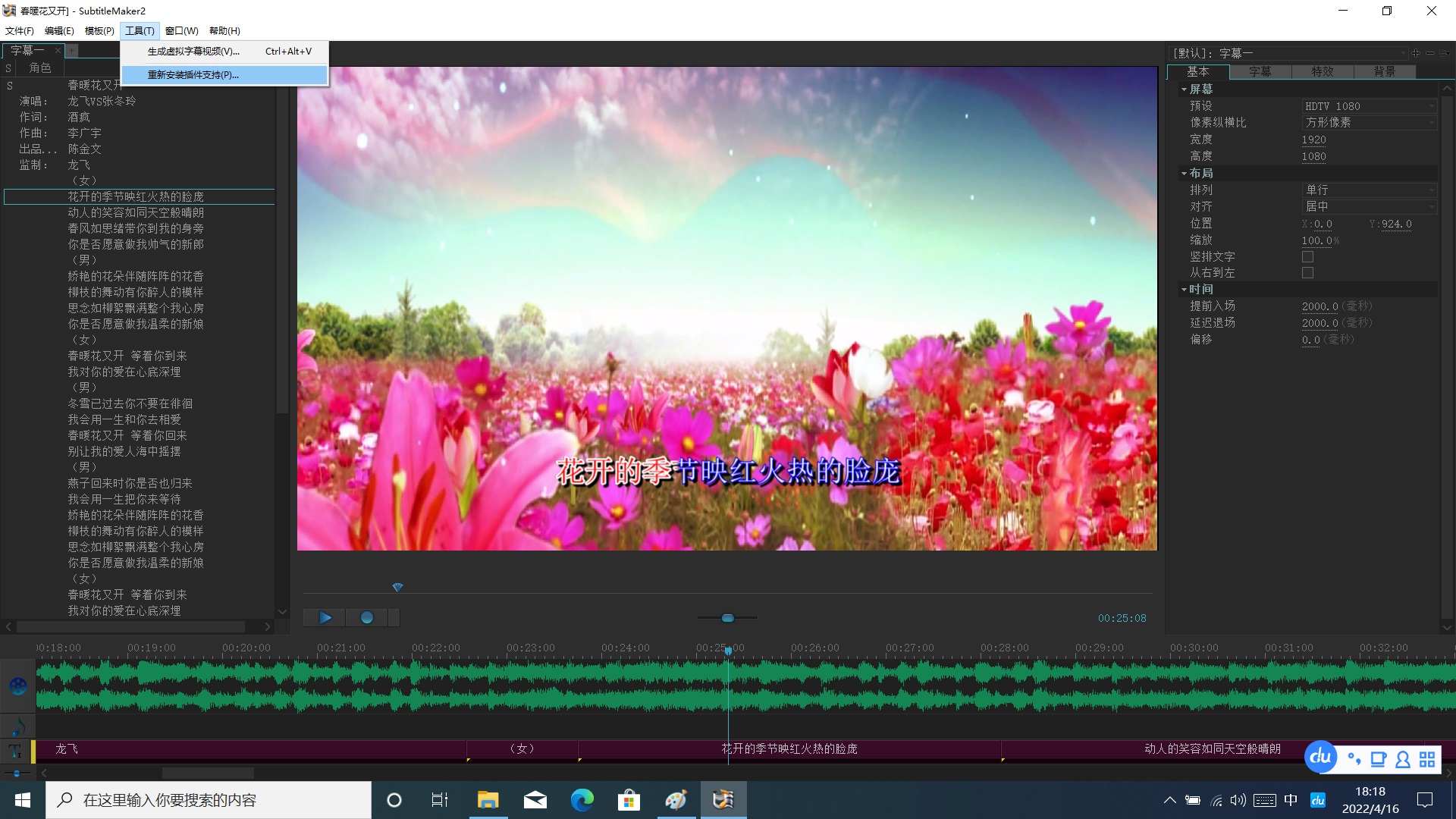The image size is (1456, 819).
Task: Edit the 宽度 value 1920
Action: [x=1314, y=140]
